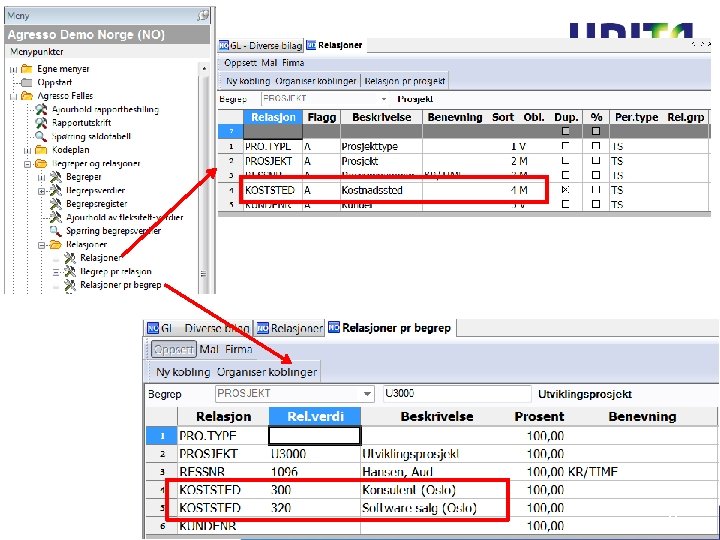
Task: Expand the Egne menyer tree node
Action: [x=13, y=69]
